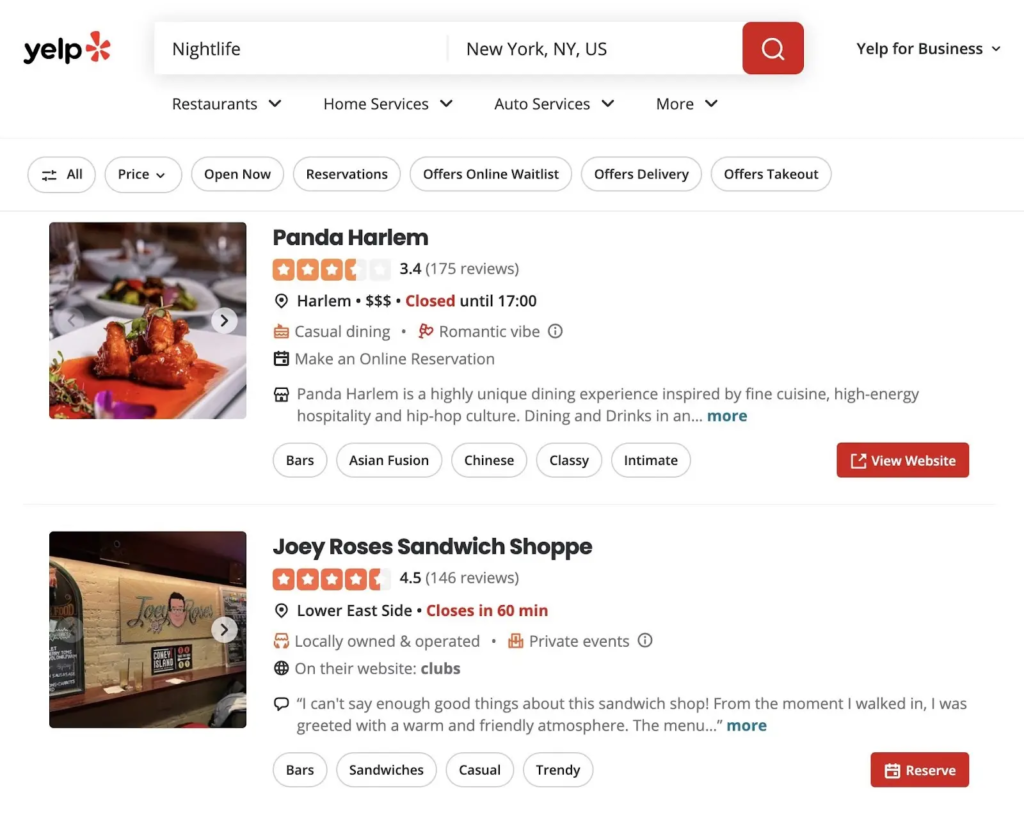Click the View Website button
Screen dimensions: 1024x813
click(903, 460)
